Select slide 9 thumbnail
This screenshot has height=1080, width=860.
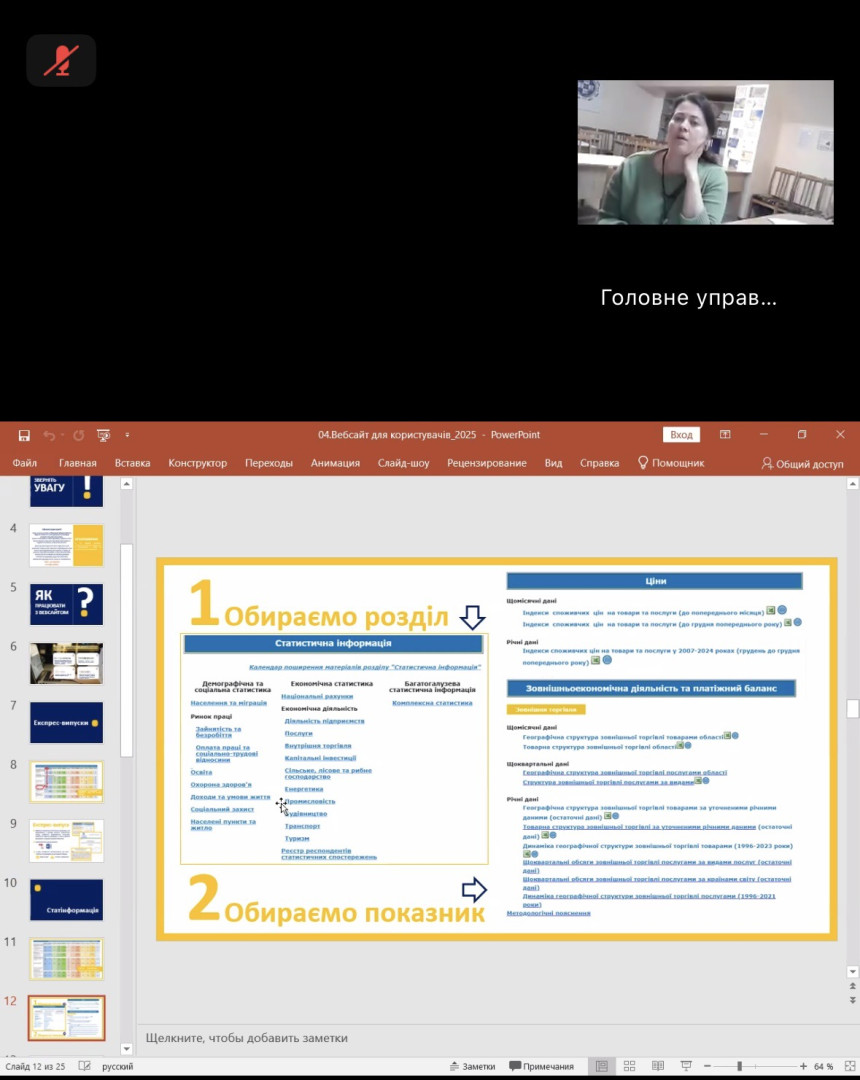66,841
